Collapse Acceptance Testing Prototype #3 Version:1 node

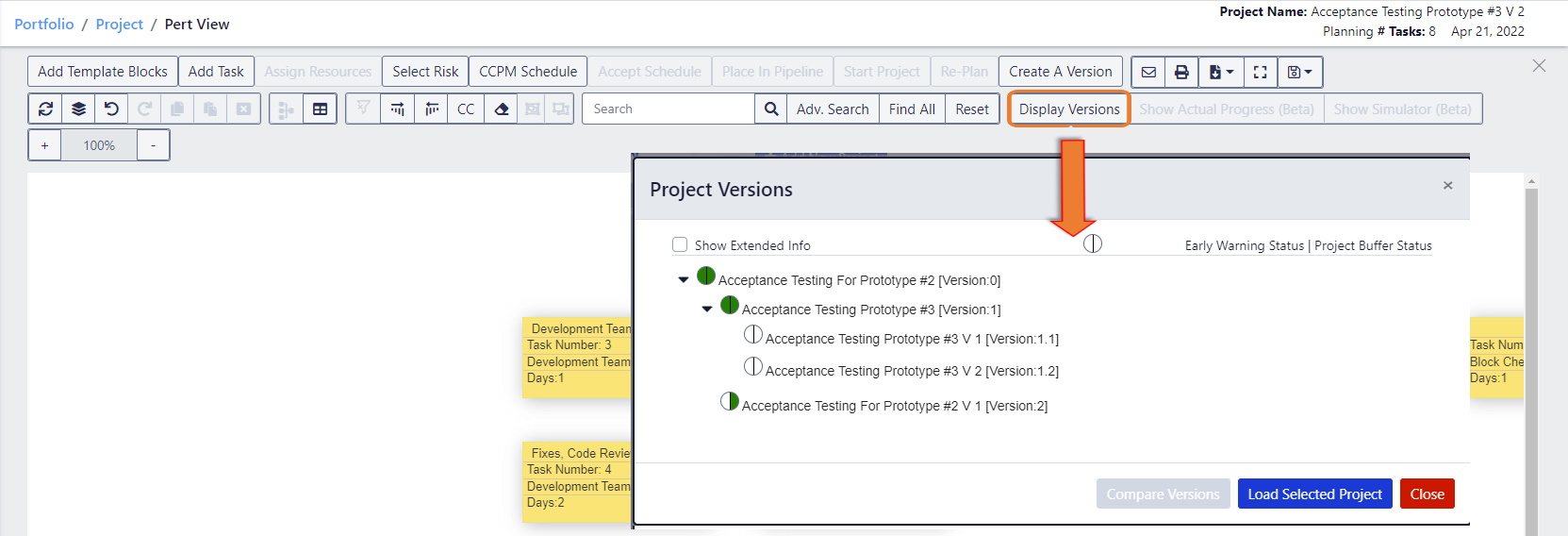[707, 310]
